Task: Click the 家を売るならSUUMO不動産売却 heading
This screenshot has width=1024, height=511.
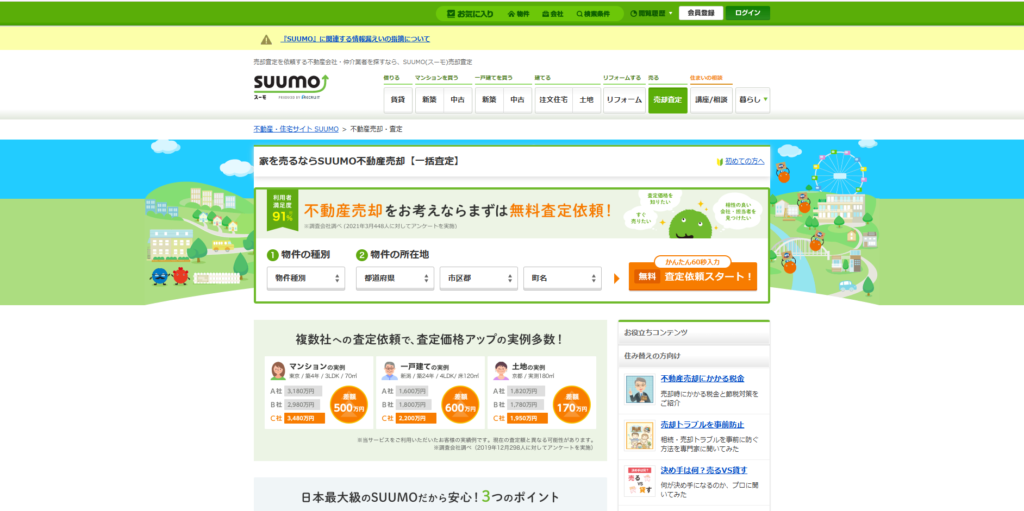Action: (x=359, y=161)
